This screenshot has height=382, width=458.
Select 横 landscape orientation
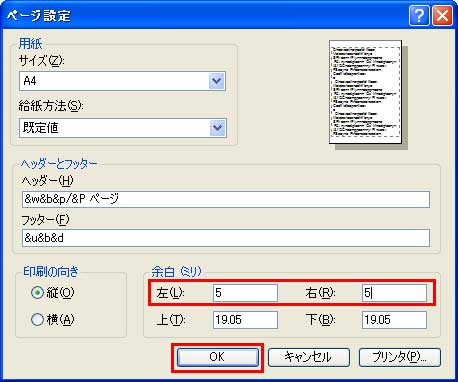53,320
